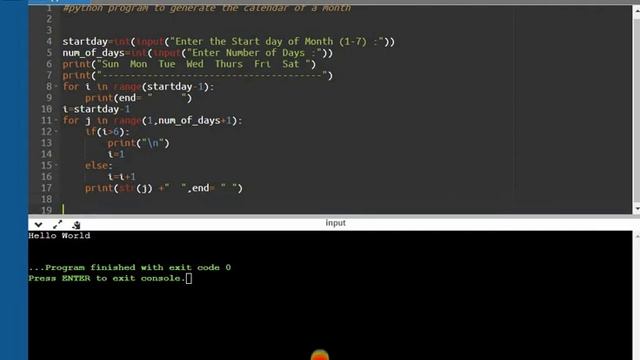Click 'i=startday-1' on line 10

point(96,109)
